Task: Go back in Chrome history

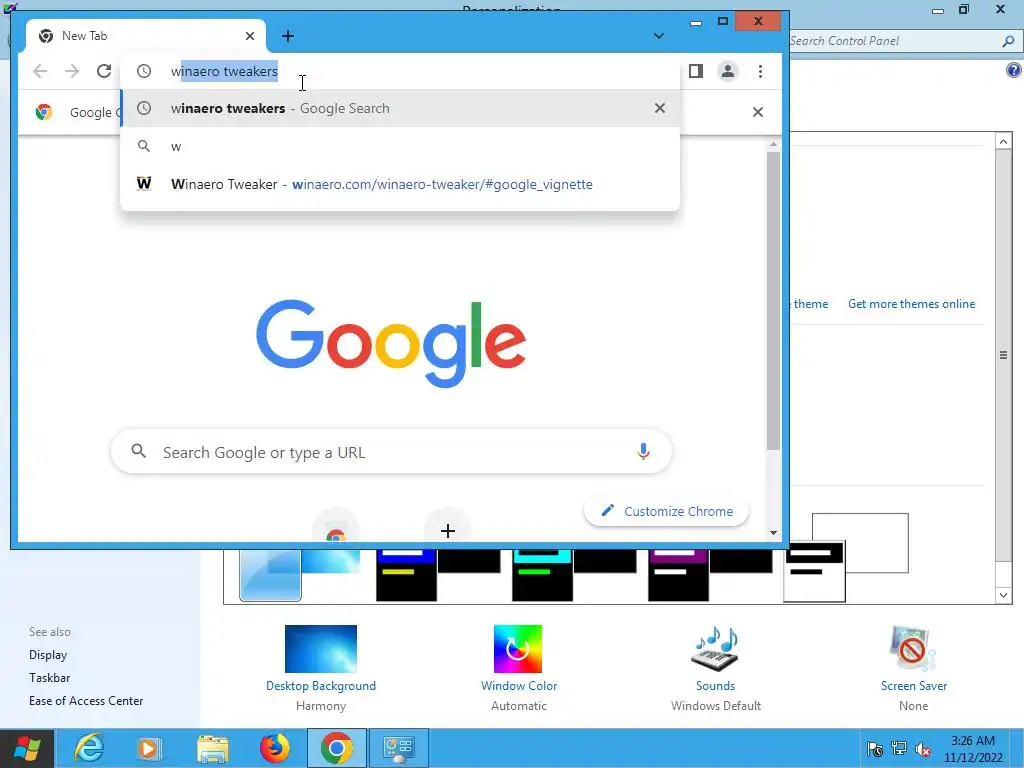Action: tap(40, 71)
